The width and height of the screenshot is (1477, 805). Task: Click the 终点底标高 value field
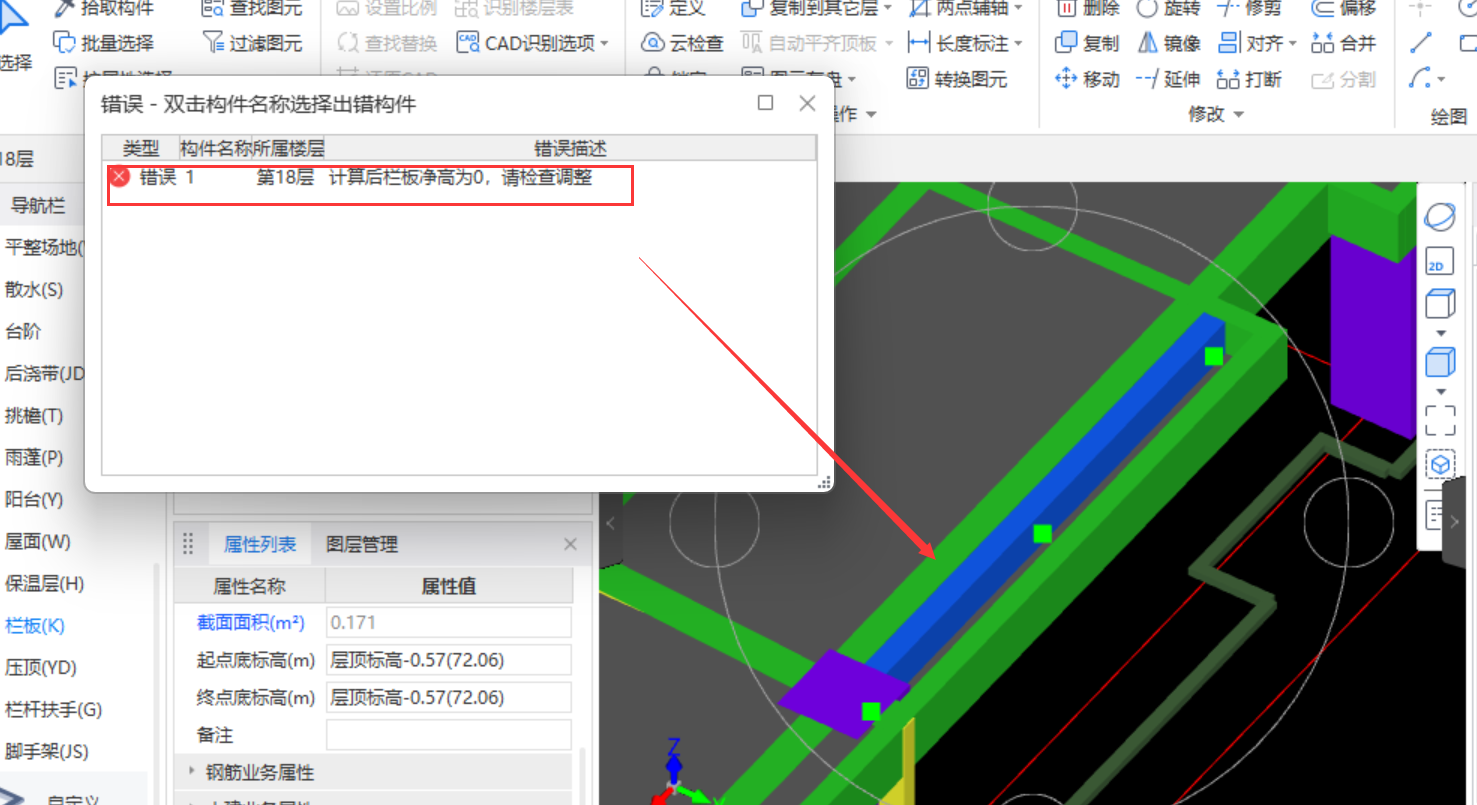pos(449,697)
